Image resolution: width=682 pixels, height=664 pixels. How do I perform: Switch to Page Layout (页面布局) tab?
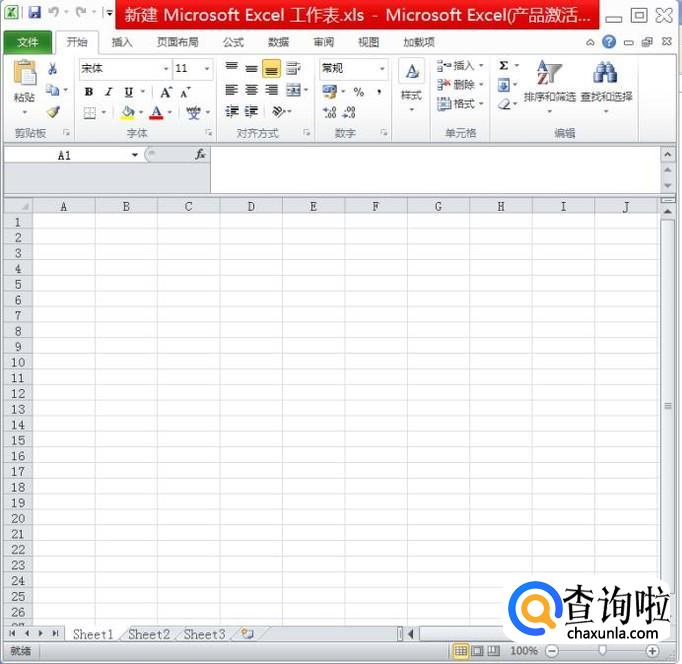[x=177, y=42]
